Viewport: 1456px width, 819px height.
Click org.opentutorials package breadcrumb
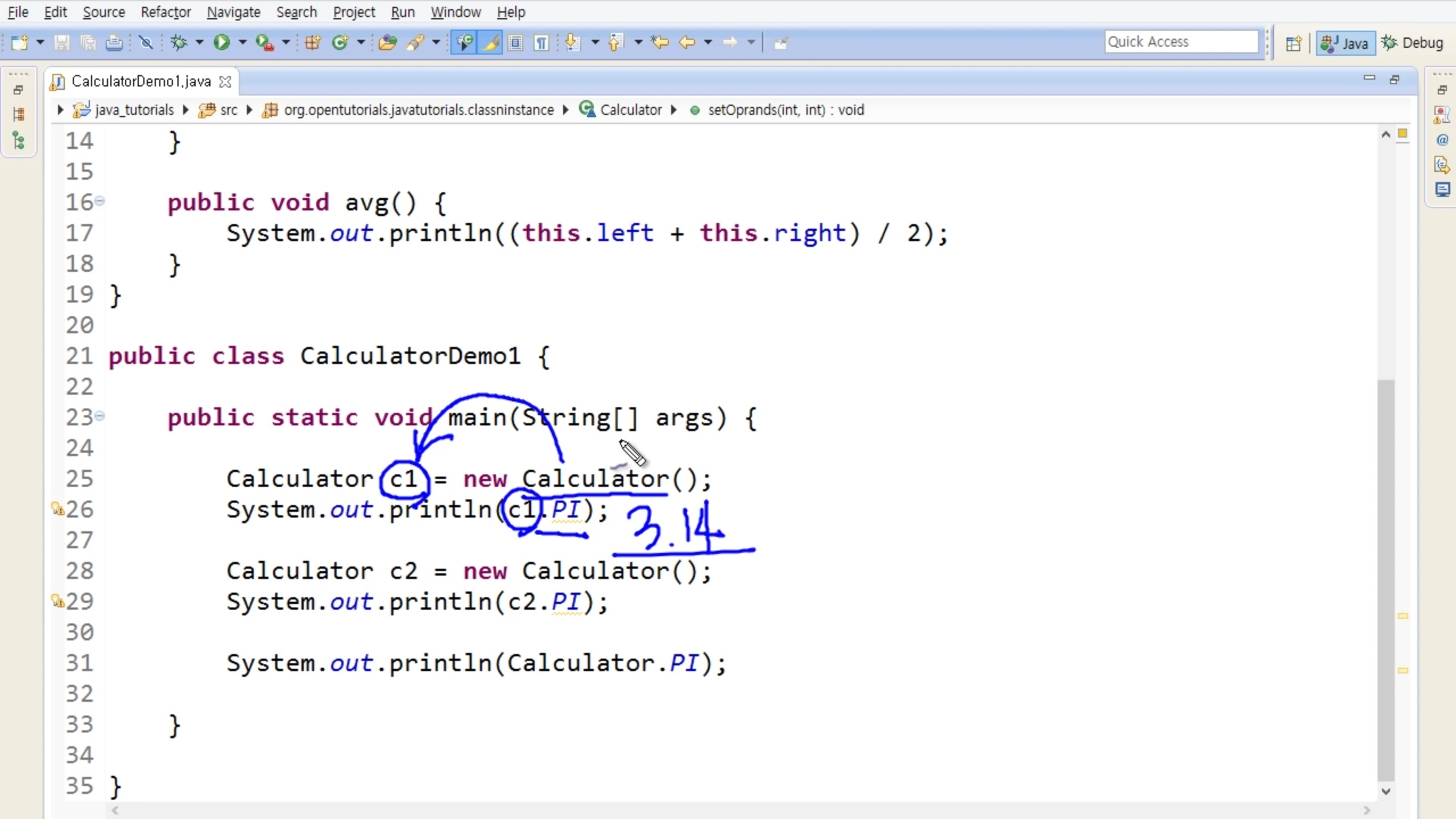click(408, 110)
